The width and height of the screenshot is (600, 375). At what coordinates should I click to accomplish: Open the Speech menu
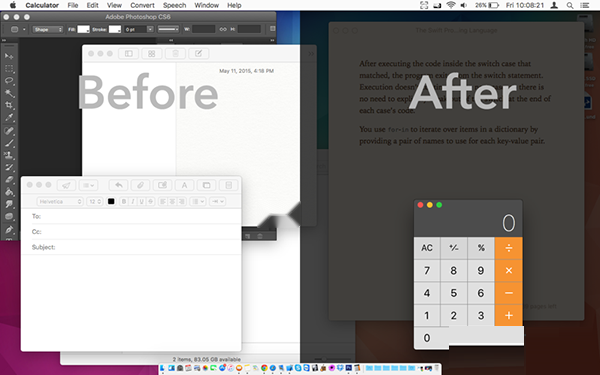tap(174, 5)
